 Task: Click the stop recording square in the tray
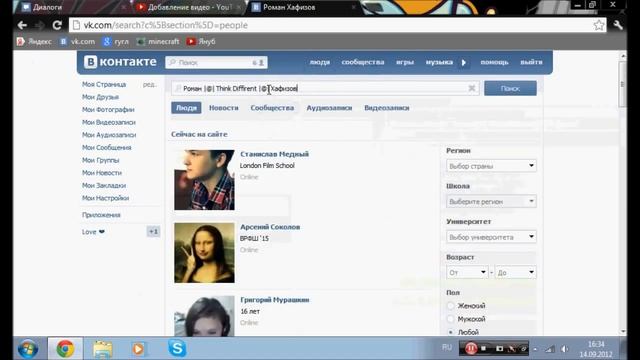pyautogui.click(x=484, y=349)
